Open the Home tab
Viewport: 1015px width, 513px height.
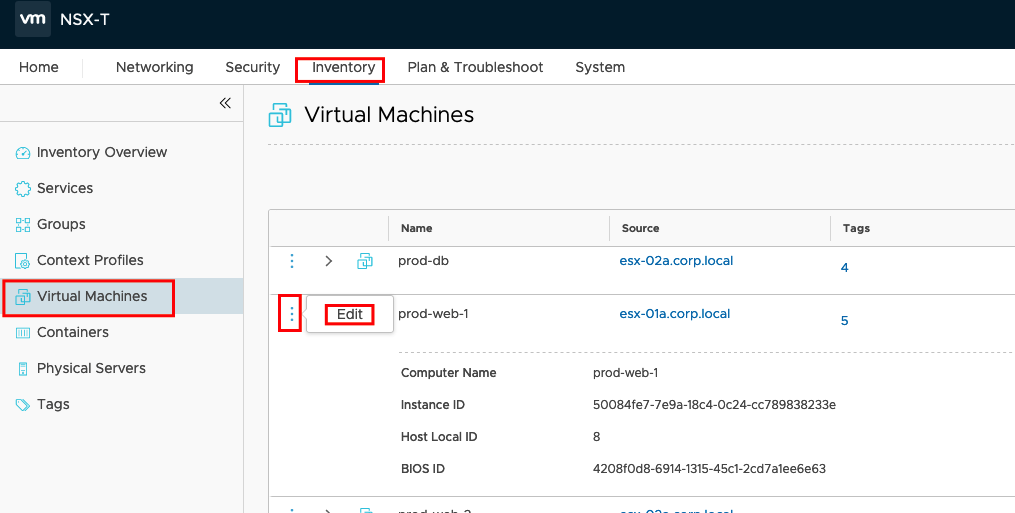[x=39, y=67]
